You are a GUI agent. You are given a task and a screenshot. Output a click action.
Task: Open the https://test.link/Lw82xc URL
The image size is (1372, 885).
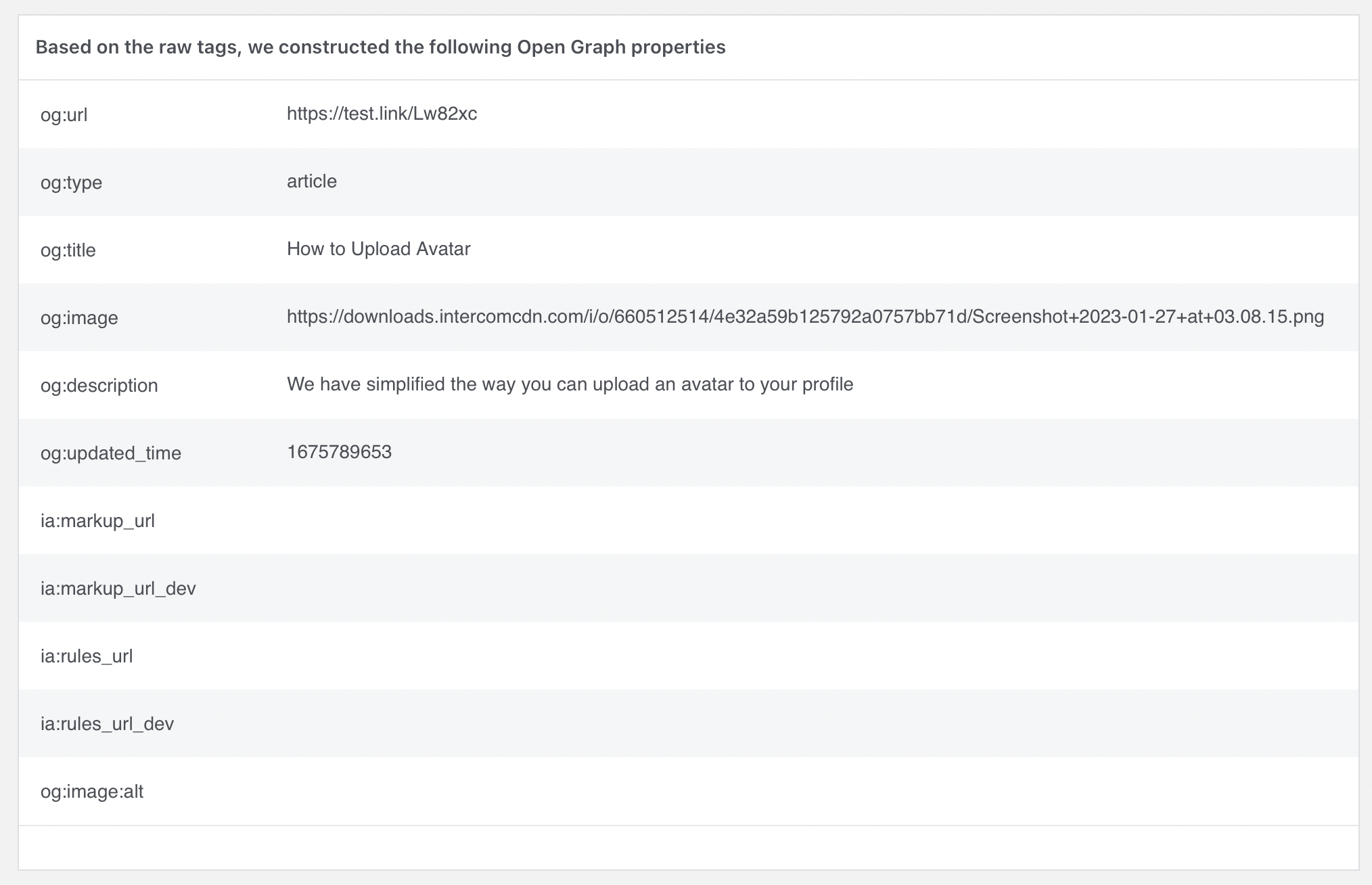382,114
